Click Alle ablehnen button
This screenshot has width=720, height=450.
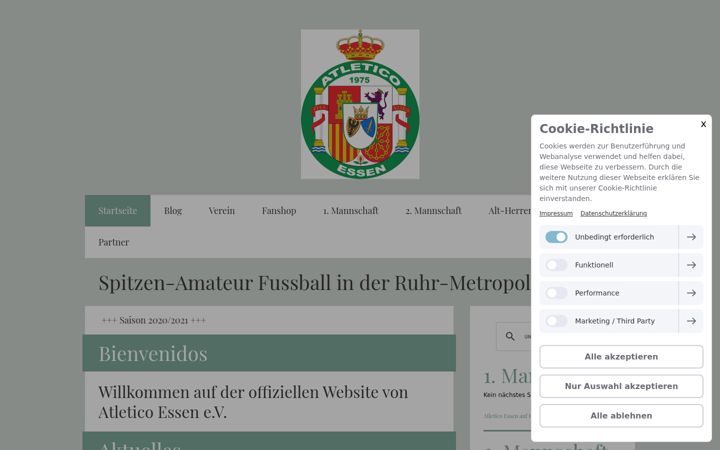click(x=621, y=416)
